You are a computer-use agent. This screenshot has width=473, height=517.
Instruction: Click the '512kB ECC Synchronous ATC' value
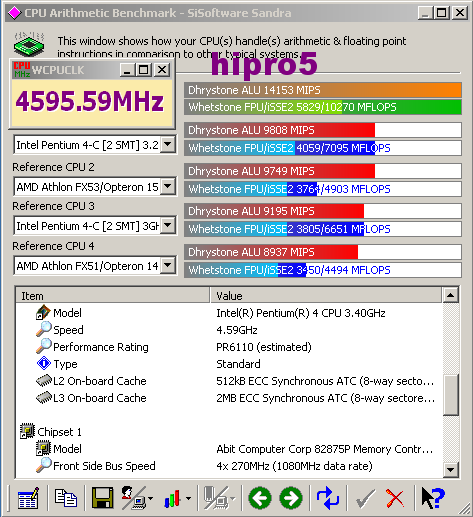coord(325,381)
